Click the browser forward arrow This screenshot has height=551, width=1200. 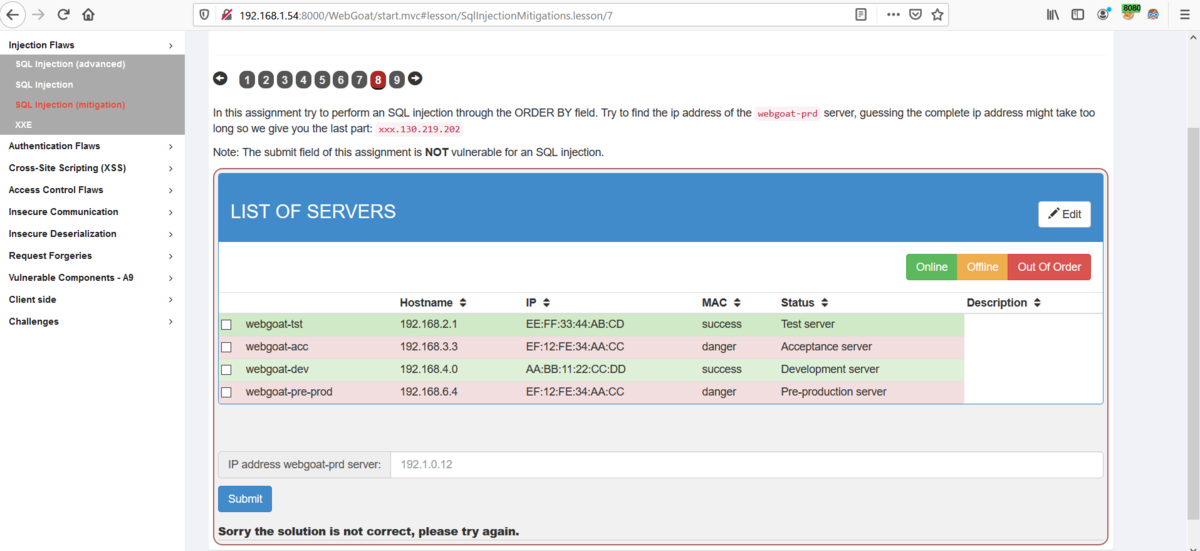(39, 15)
